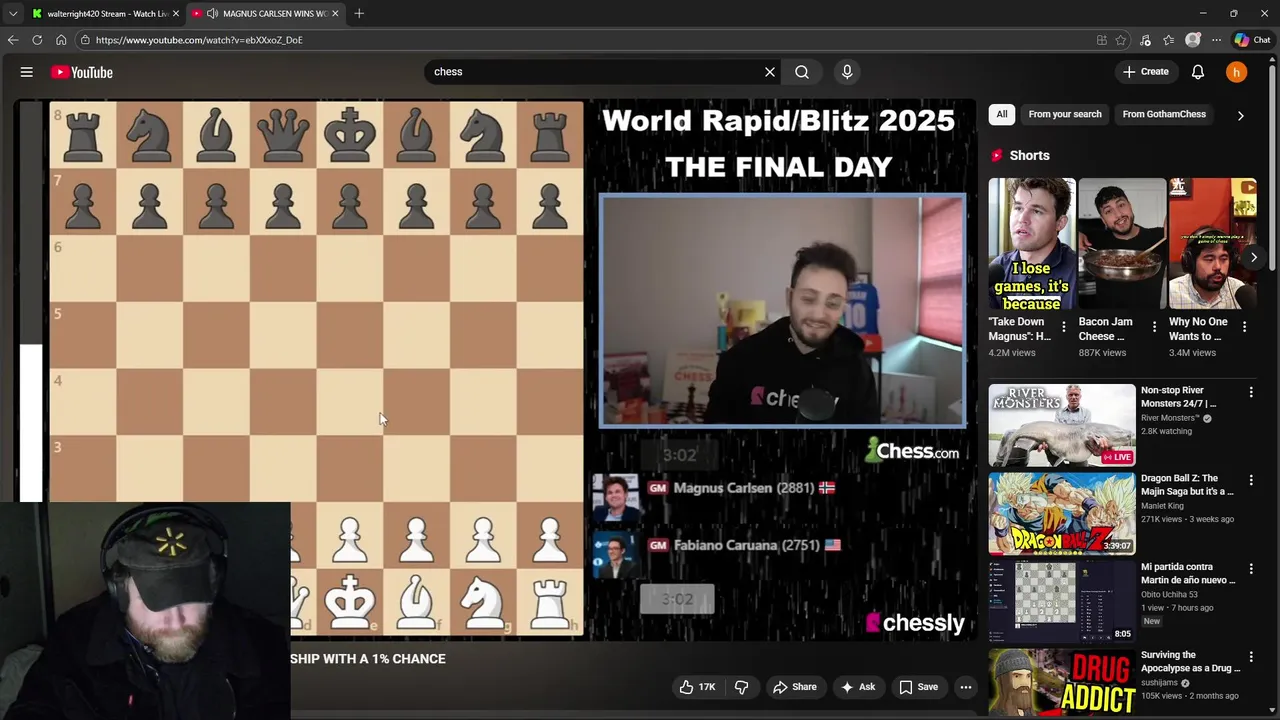Start voice search with the microphone
The image size is (1280, 720).
pos(847,72)
